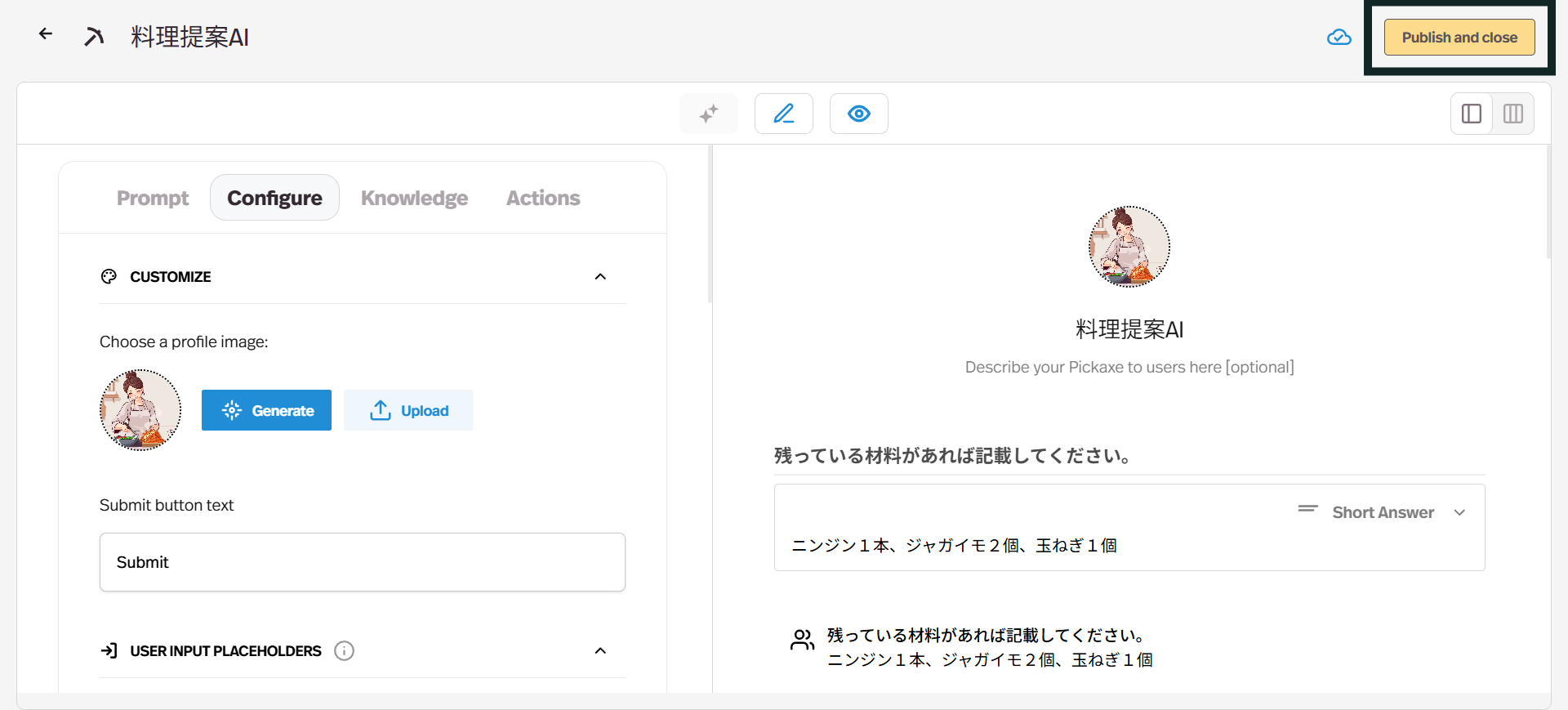Click the User Input Placeholders info icon
The width and height of the screenshot is (1568, 710).
point(345,651)
